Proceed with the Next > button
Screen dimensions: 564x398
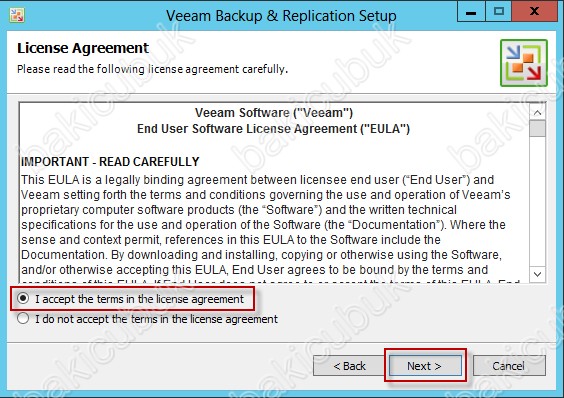(x=425, y=366)
